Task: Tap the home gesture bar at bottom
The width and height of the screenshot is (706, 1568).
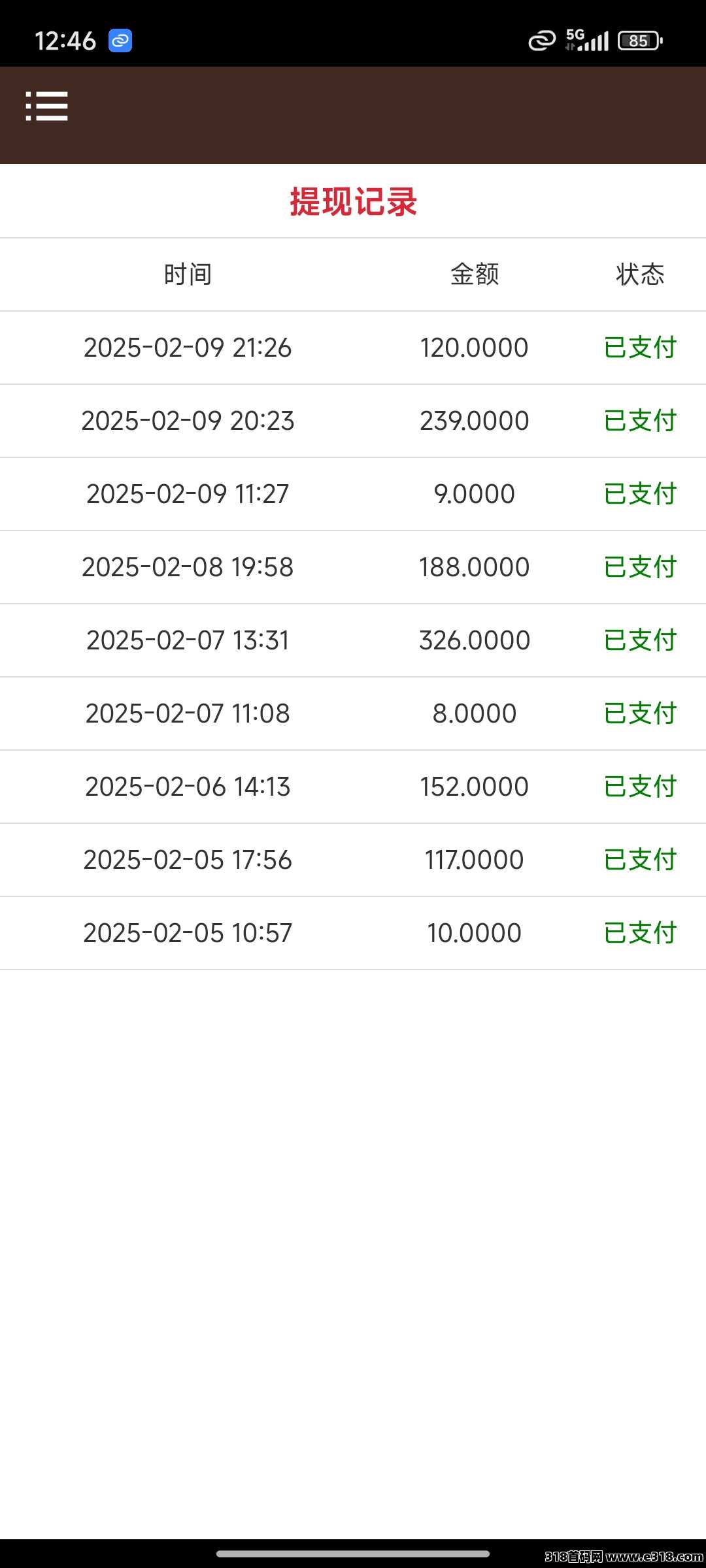Action: pyautogui.click(x=353, y=1554)
